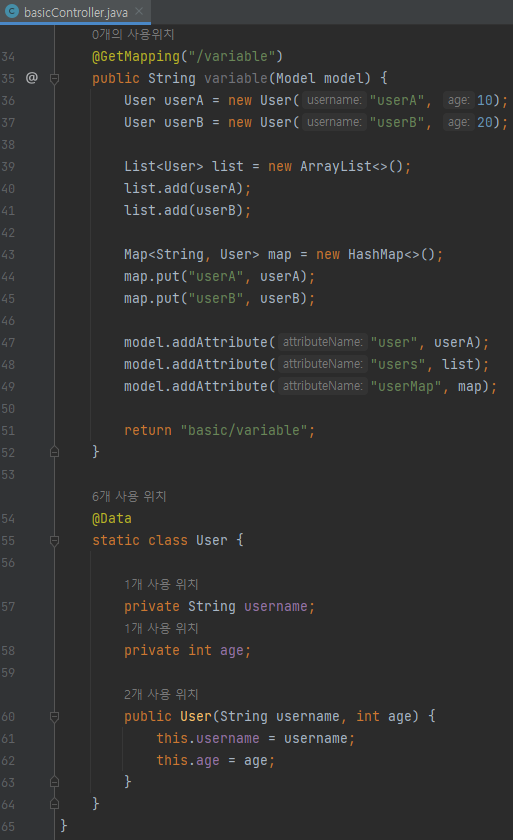Click the User class name on line 55

(x=212, y=540)
